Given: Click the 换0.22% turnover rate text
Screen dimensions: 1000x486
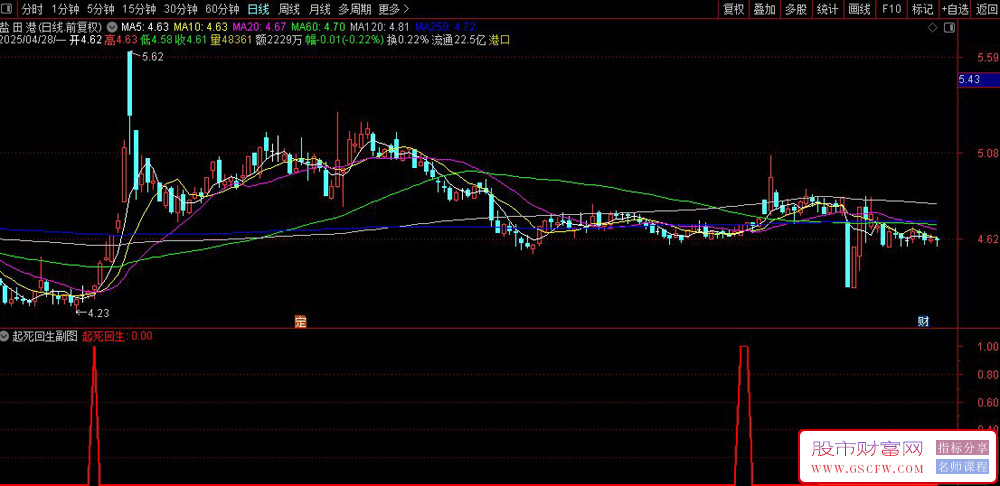Looking at the screenshot, I should [x=407, y=40].
